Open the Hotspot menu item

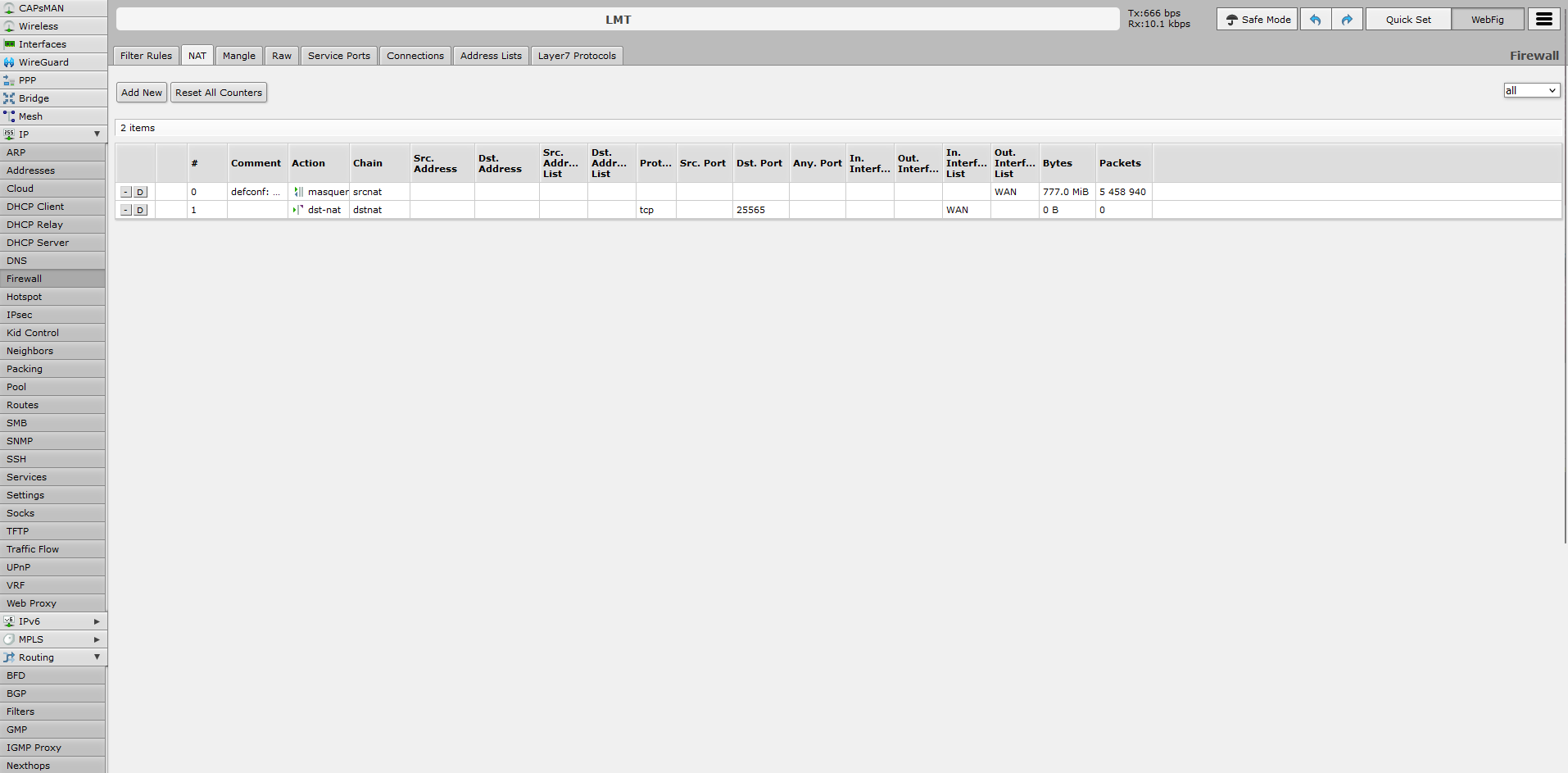pyautogui.click(x=52, y=297)
